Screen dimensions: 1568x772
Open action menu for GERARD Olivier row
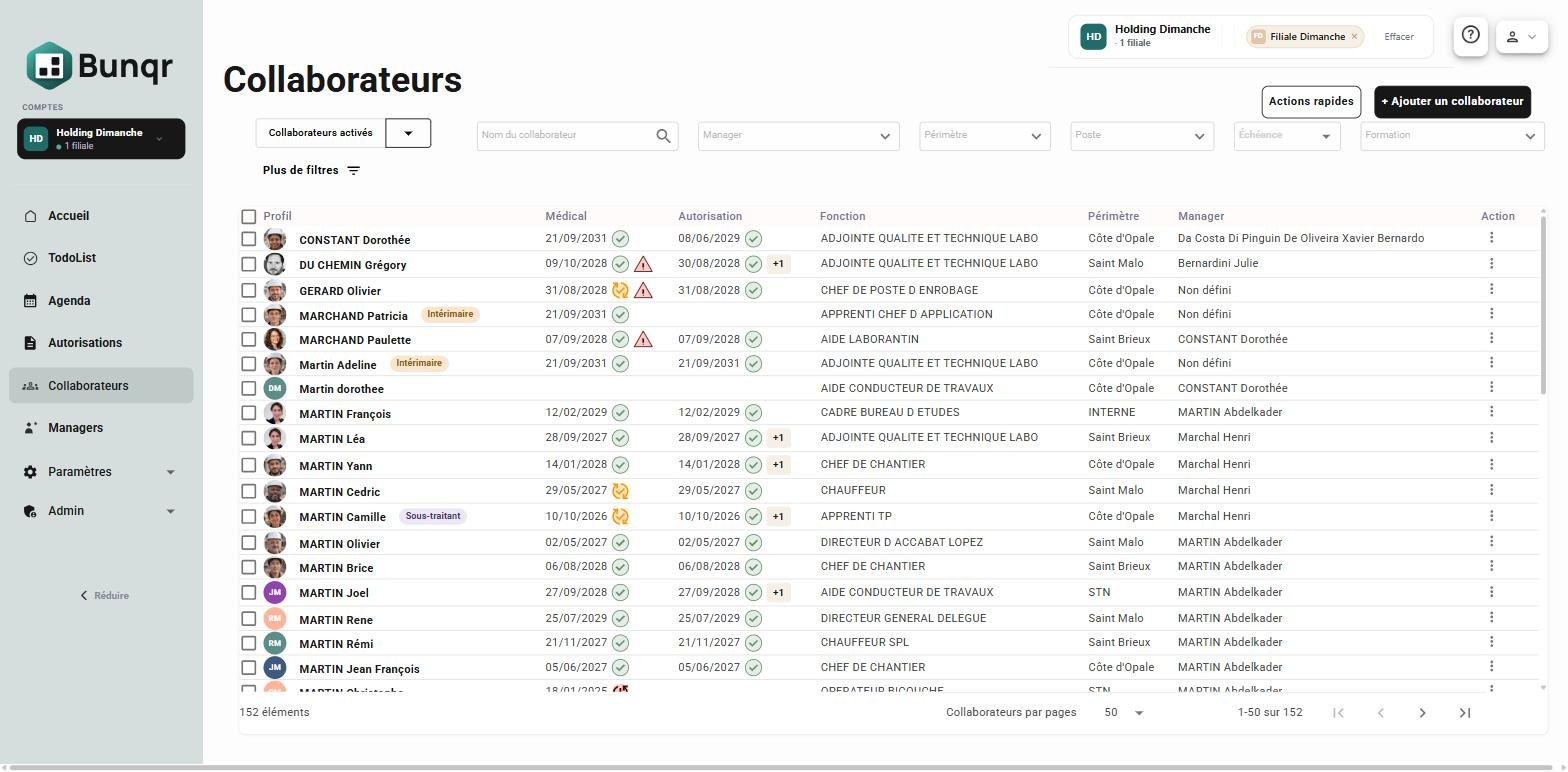coord(1491,289)
